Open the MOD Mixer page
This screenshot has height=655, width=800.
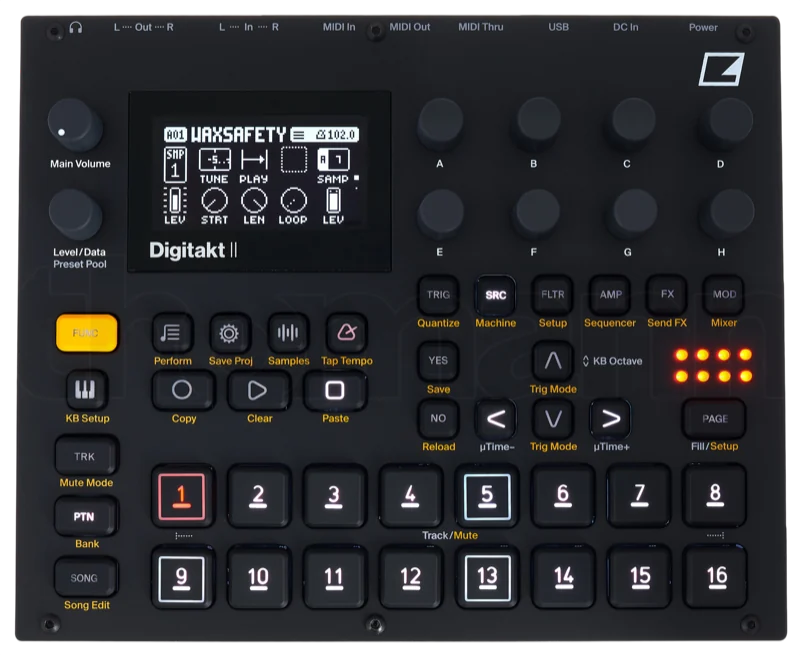[724, 295]
